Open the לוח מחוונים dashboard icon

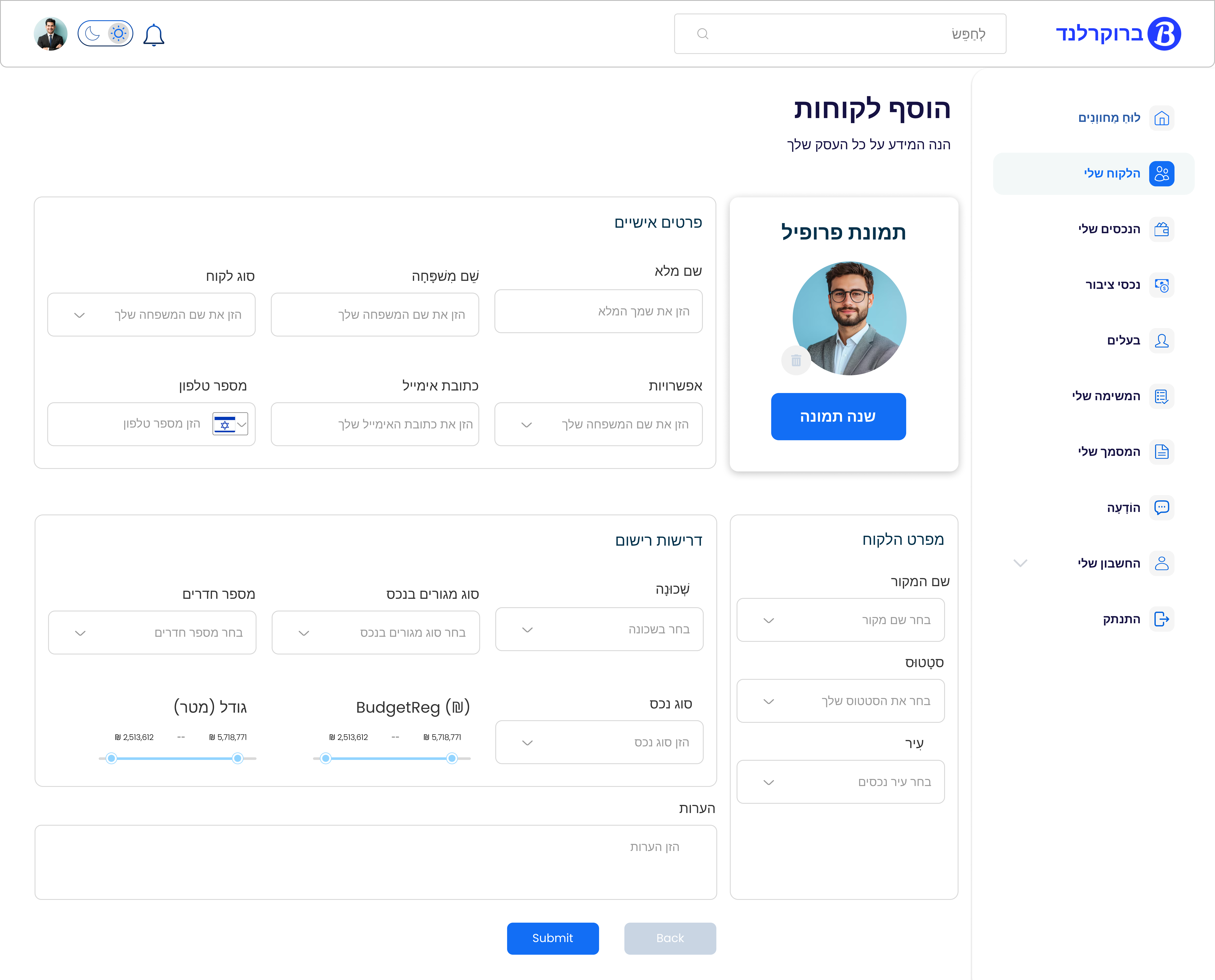pos(1162,118)
